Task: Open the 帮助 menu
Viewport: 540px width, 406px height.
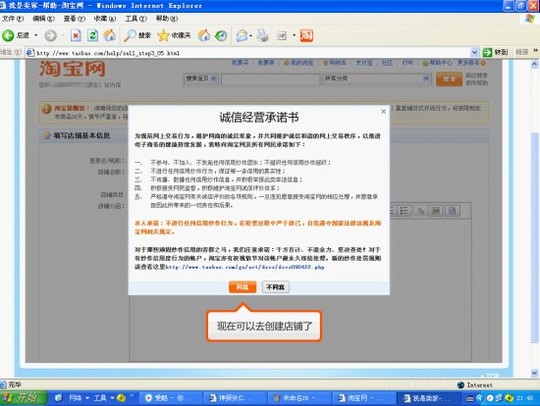Action: [167, 19]
